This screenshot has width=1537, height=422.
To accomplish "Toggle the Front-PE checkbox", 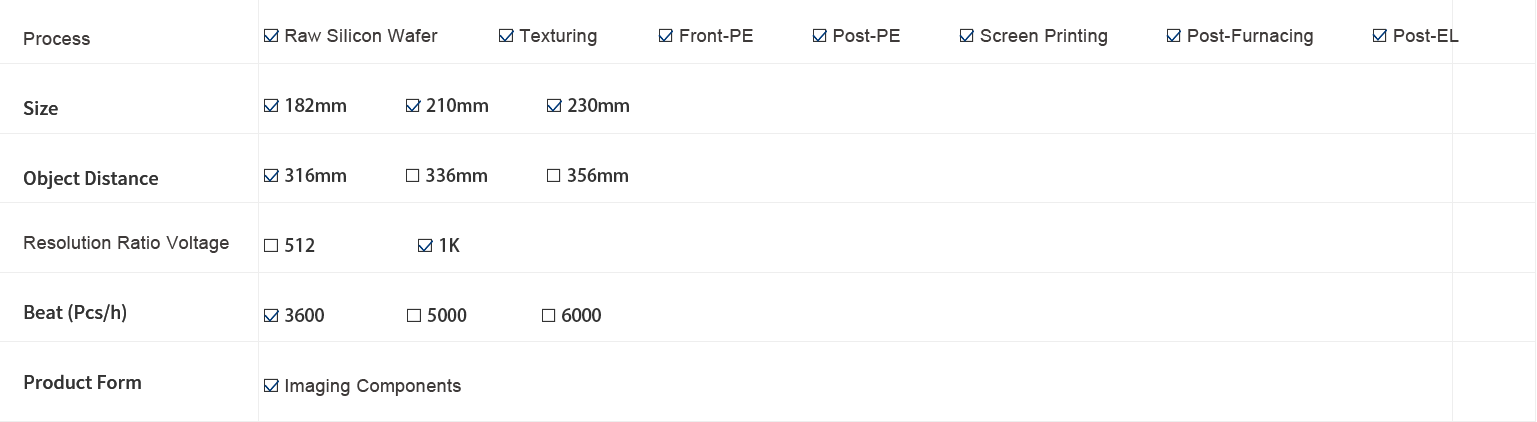I will pos(666,36).
